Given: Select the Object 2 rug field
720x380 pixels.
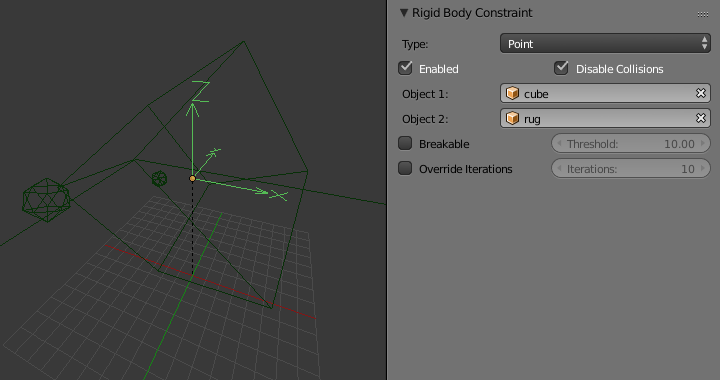Looking at the screenshot, I should [x=605, y=118].
